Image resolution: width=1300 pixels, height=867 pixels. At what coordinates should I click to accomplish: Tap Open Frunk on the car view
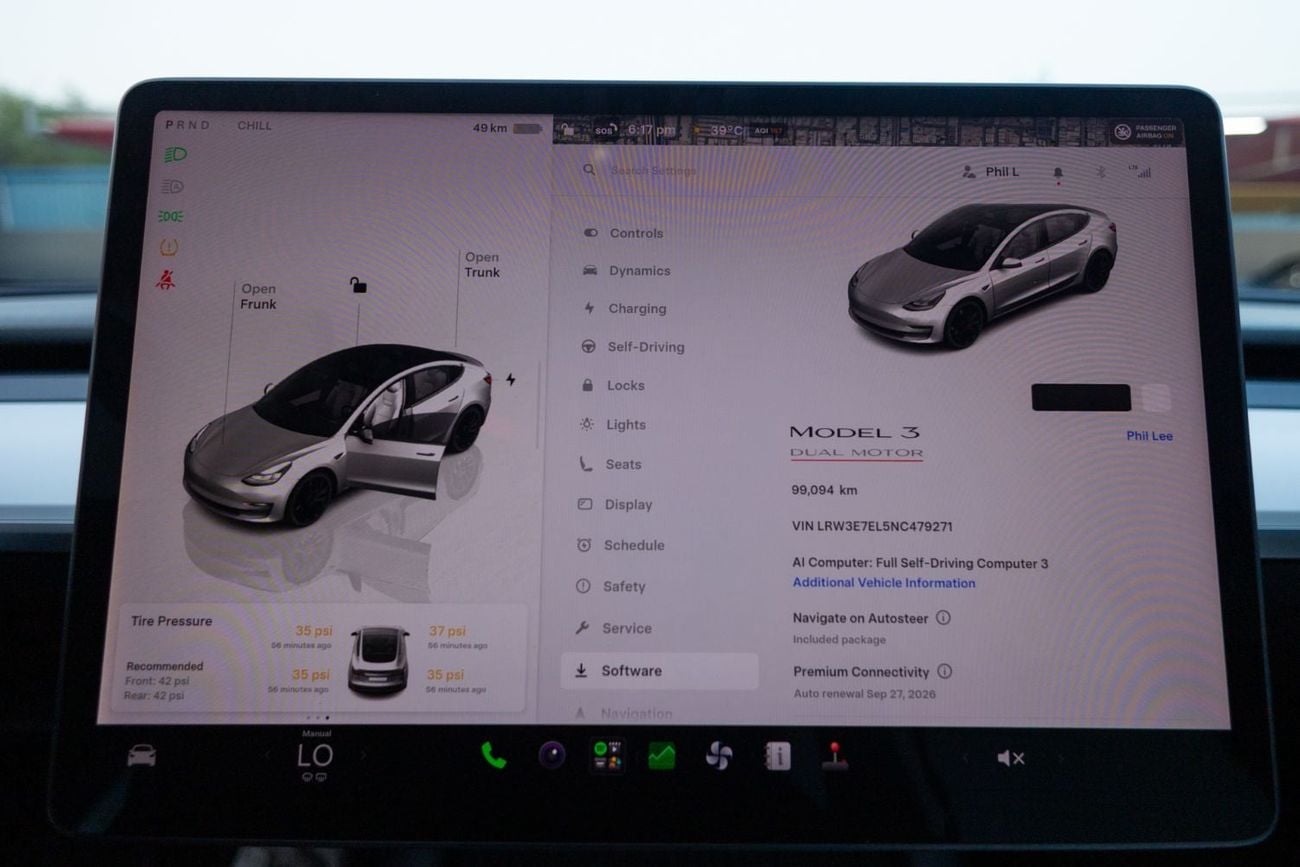tap(258, 297)
